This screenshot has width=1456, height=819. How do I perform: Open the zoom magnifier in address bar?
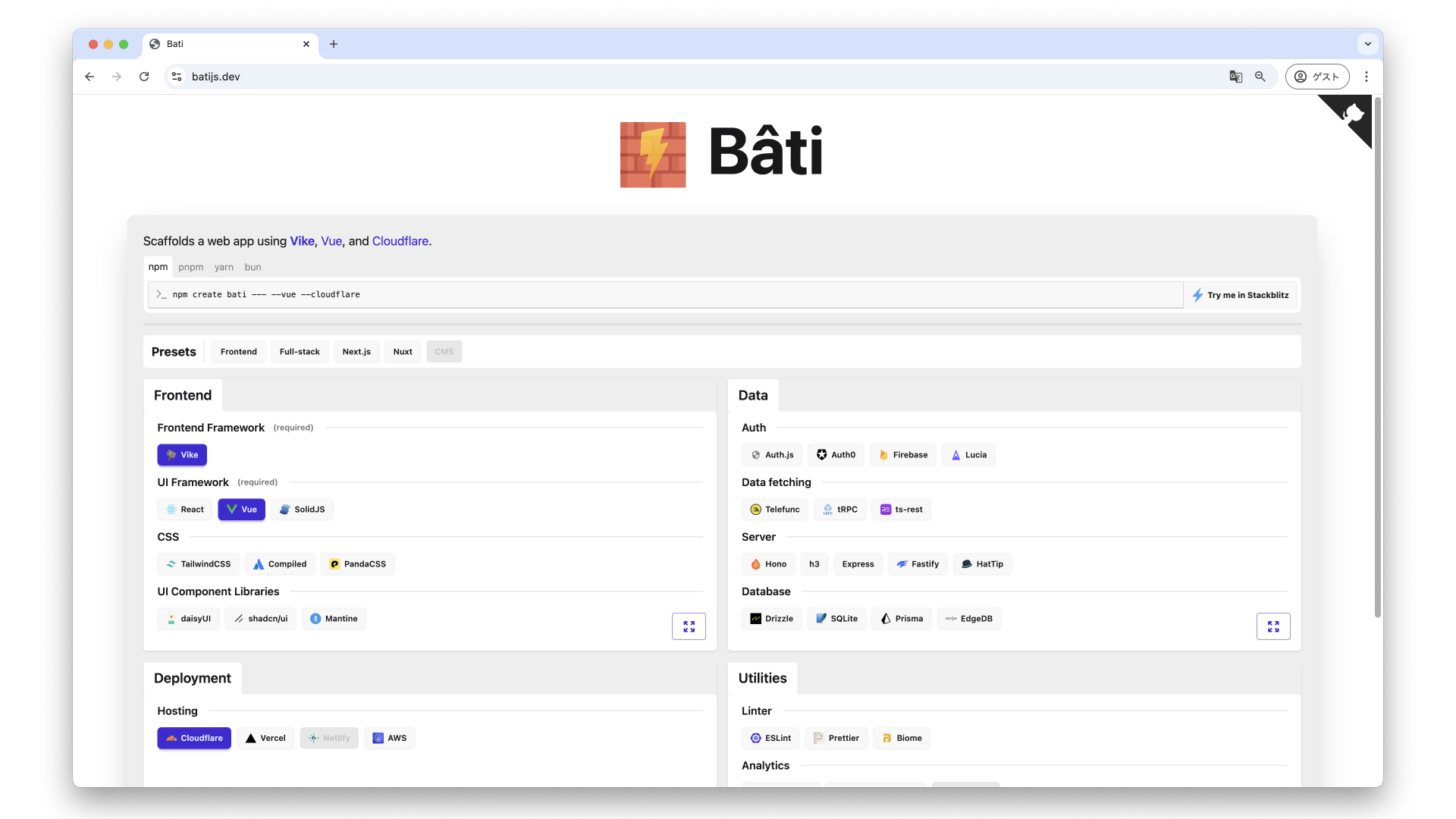(1260, 77)
